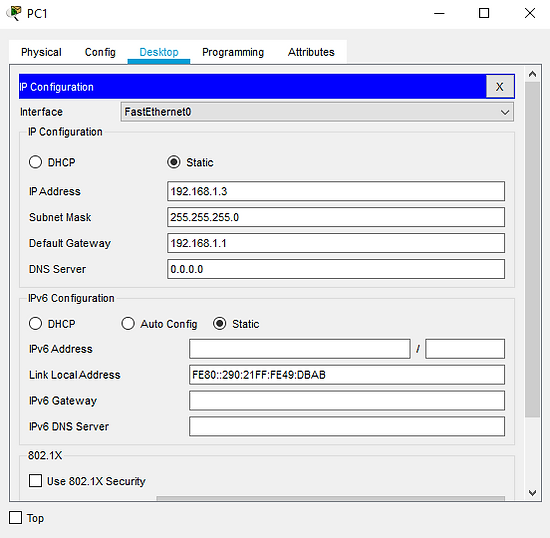
Task: Click the PC1 window title icon
Action: 13,13
